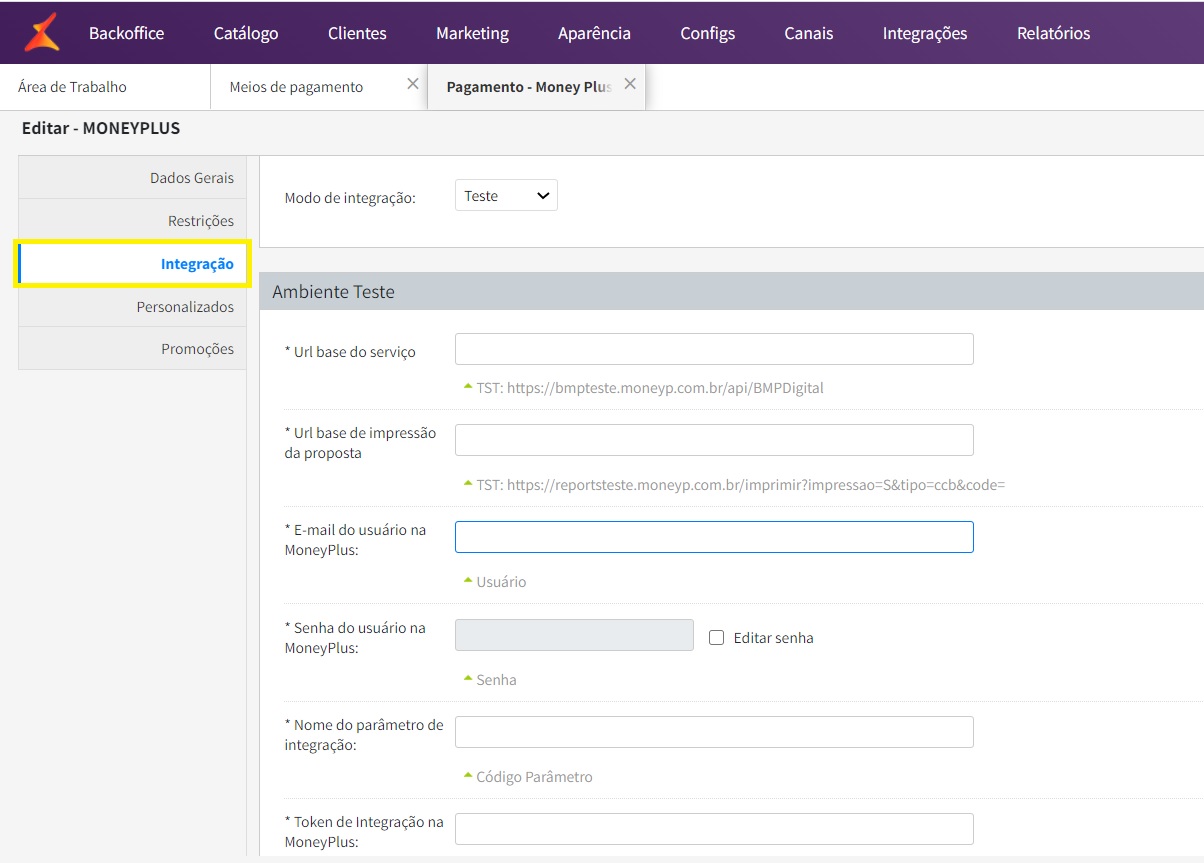
Task: Focus Token de Integração na MoneyPlus field
Action: [x=714, y=829]
